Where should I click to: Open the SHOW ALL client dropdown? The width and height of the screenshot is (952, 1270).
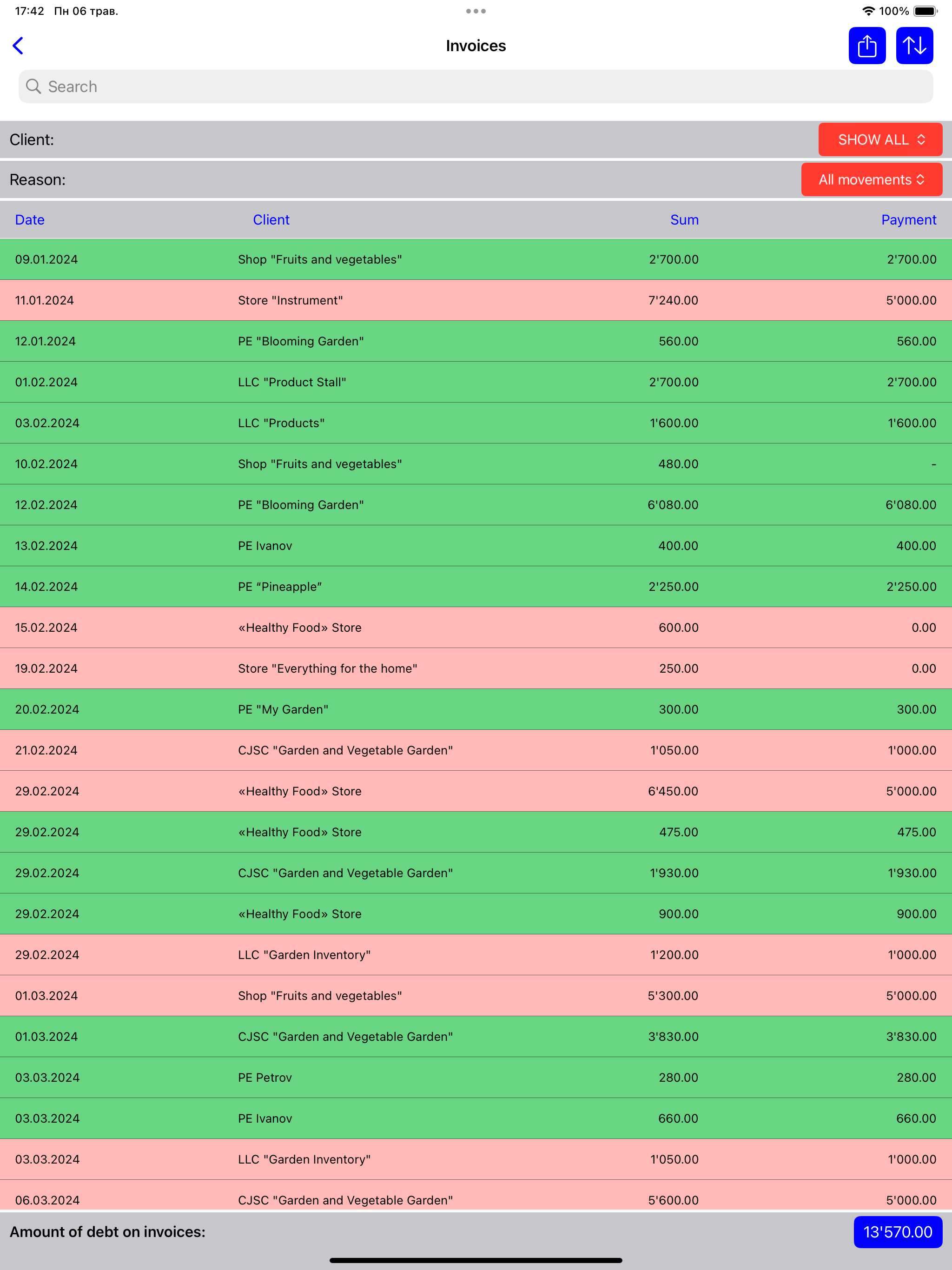point(880,139)
